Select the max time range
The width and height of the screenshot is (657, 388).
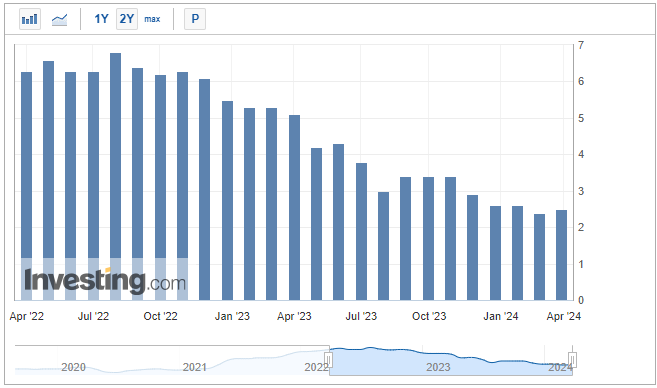pyautogui.click(x=152, y=19)
